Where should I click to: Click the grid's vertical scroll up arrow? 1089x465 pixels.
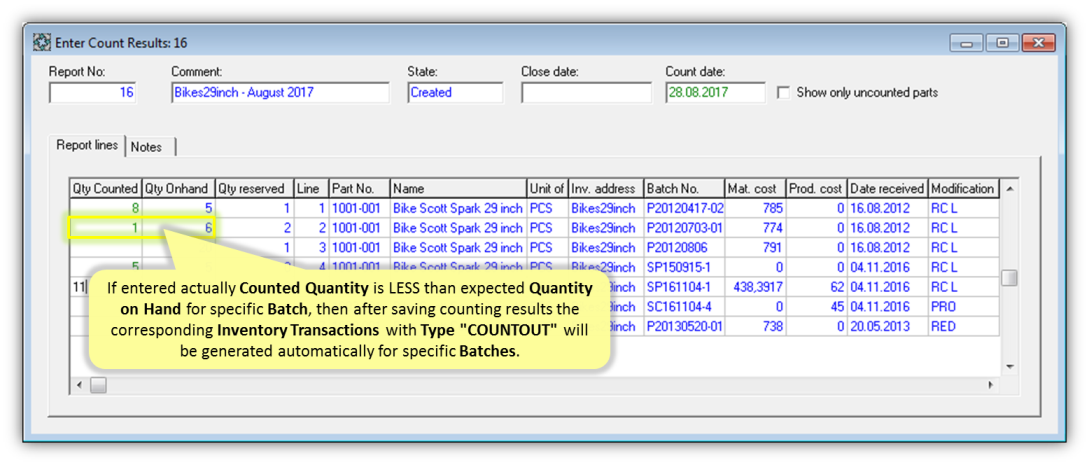(1010, 188)
